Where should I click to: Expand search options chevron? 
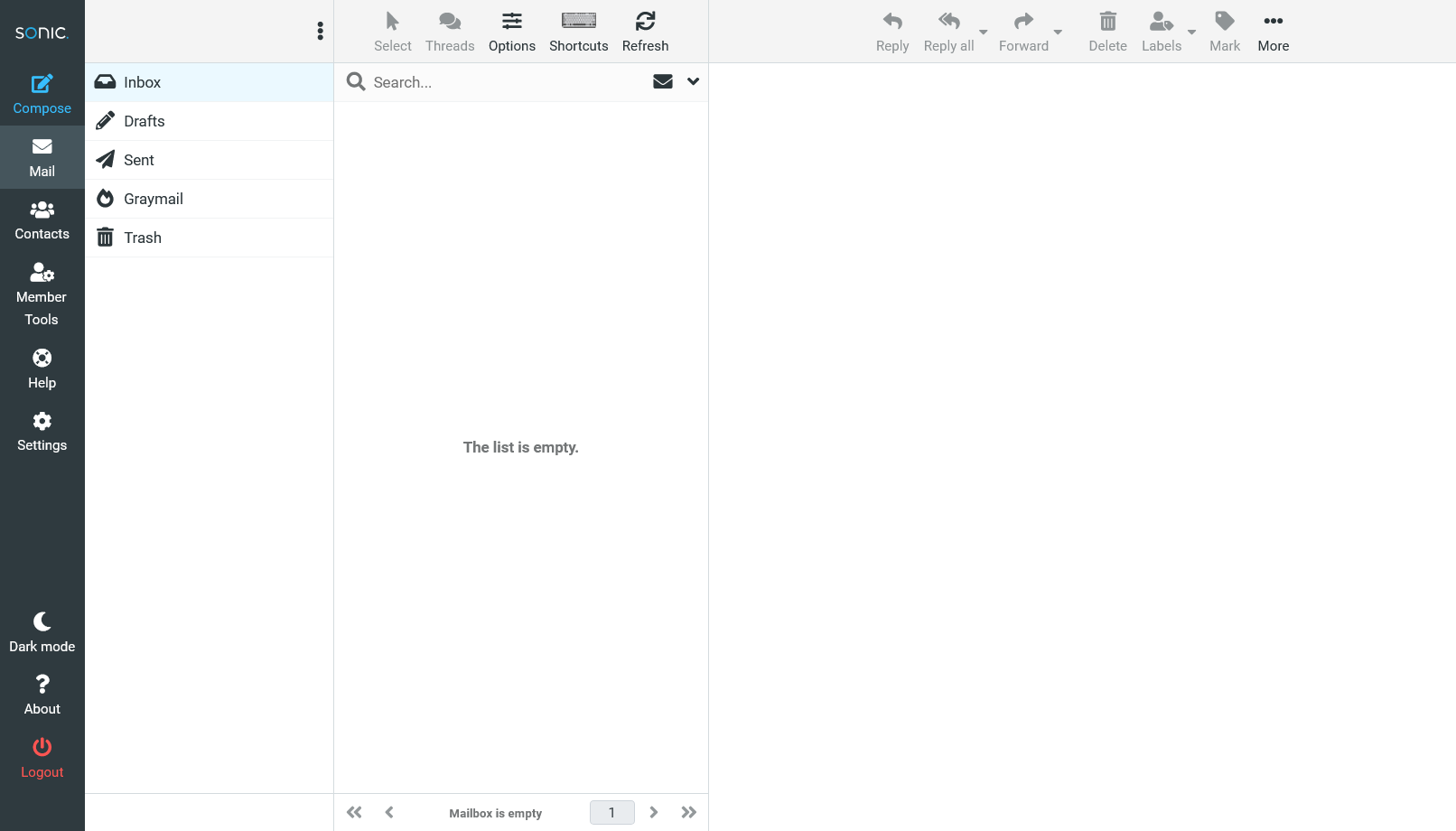(x=693, y=81)
